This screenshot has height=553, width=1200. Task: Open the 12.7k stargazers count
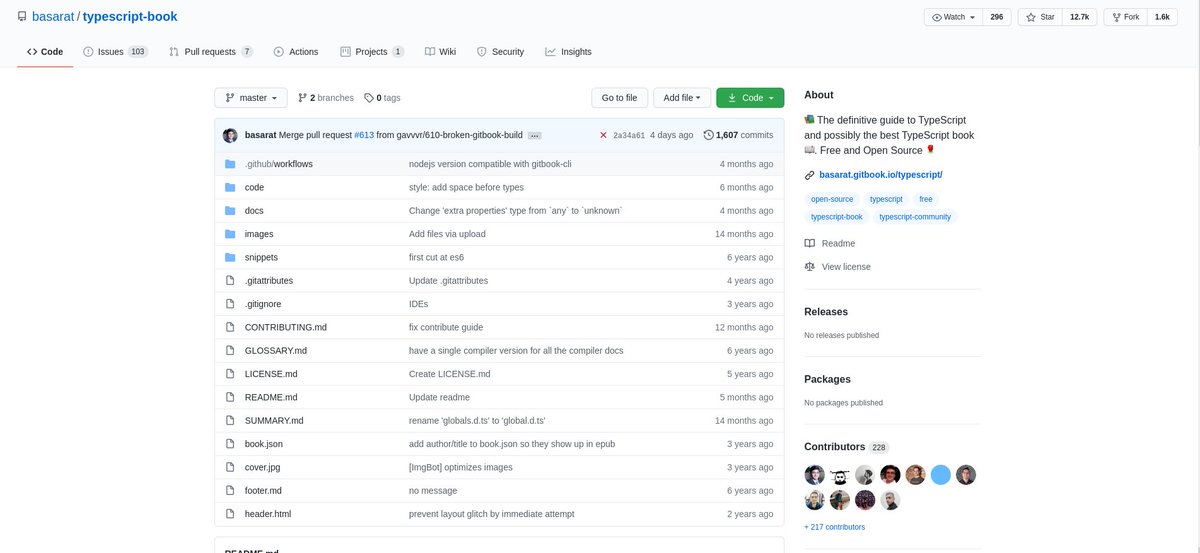click(x=1080, y=17)
